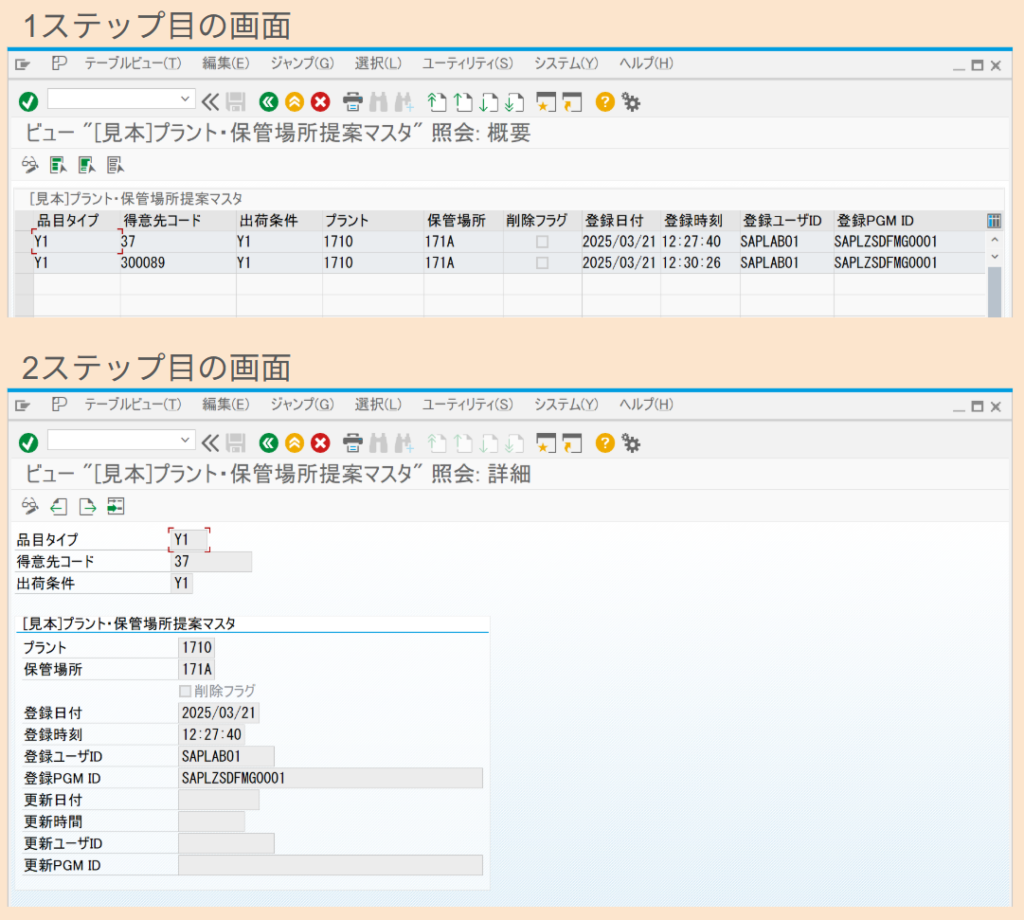Go to the previous entry on the detail screen
The height and width of the screenshot is (920, 1024).
coord(58,507)
